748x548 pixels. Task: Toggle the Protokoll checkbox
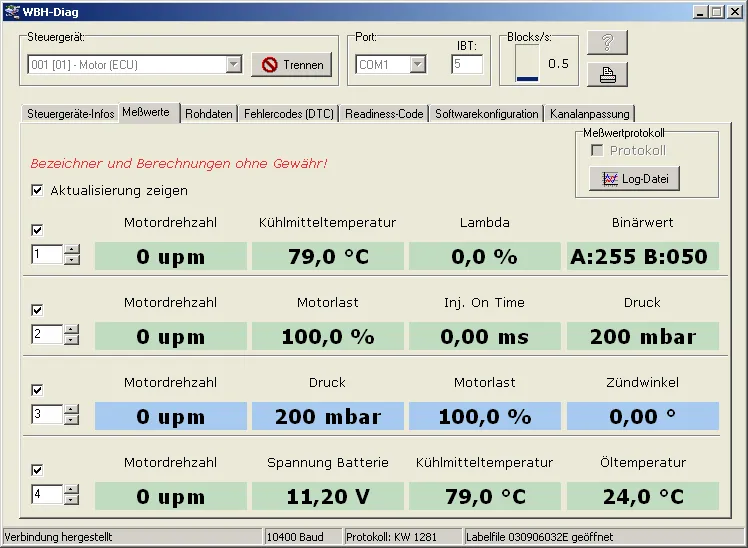(x=597, y=150)
